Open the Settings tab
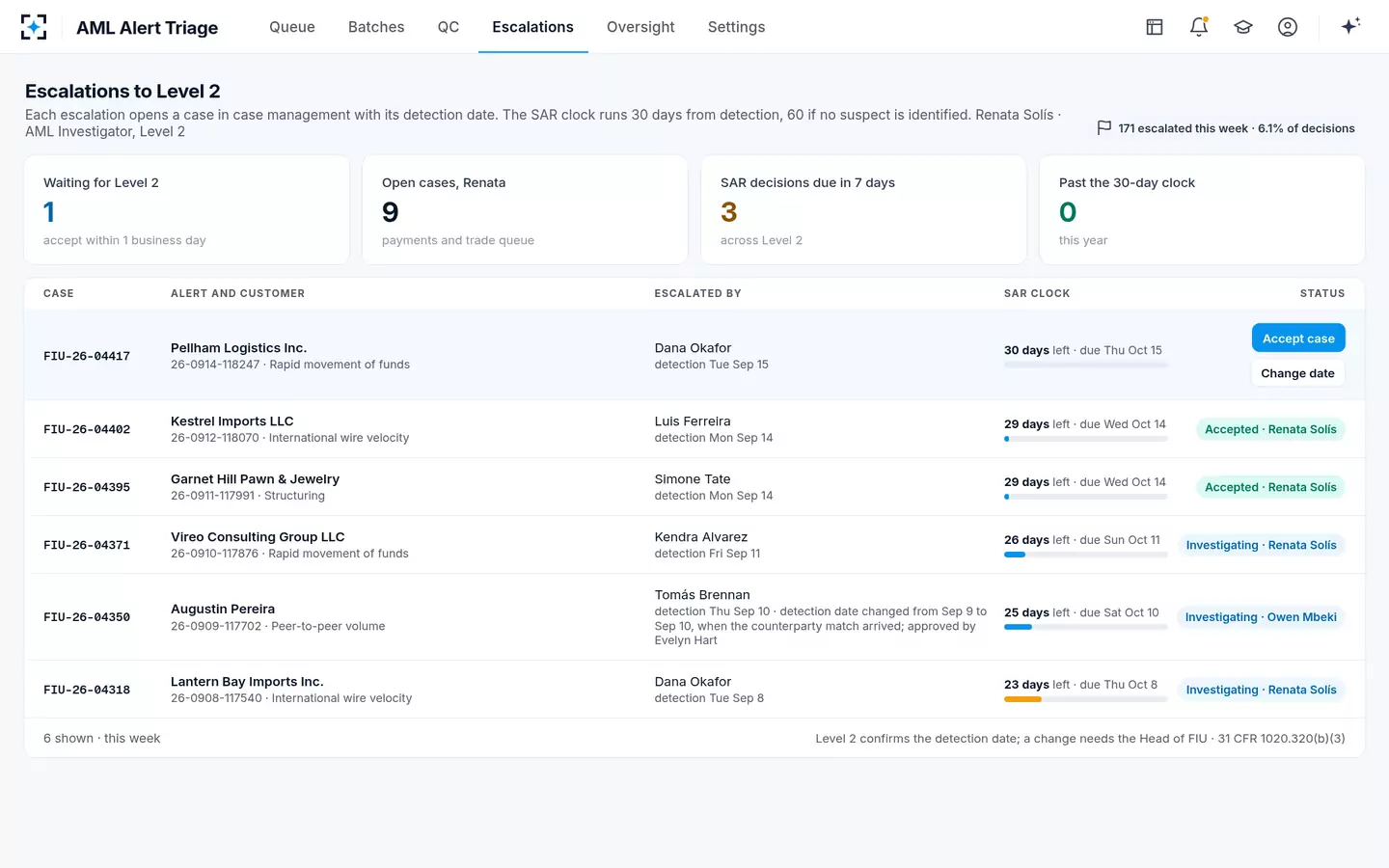Image resolution: width=1389 pixels, height=868 pixels. pos(736,27)
